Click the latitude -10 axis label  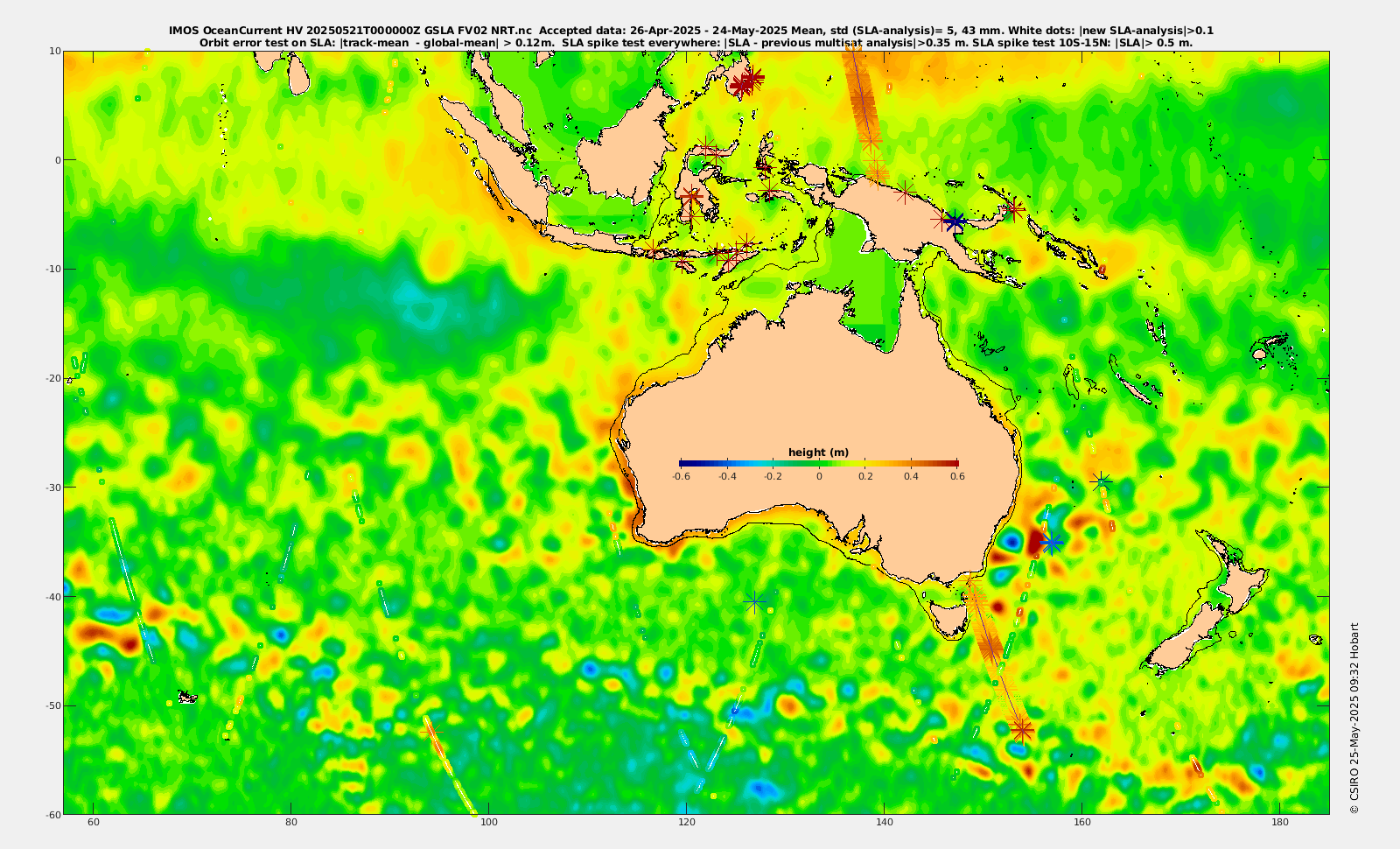pyautogui.click(x=52, y=269)
